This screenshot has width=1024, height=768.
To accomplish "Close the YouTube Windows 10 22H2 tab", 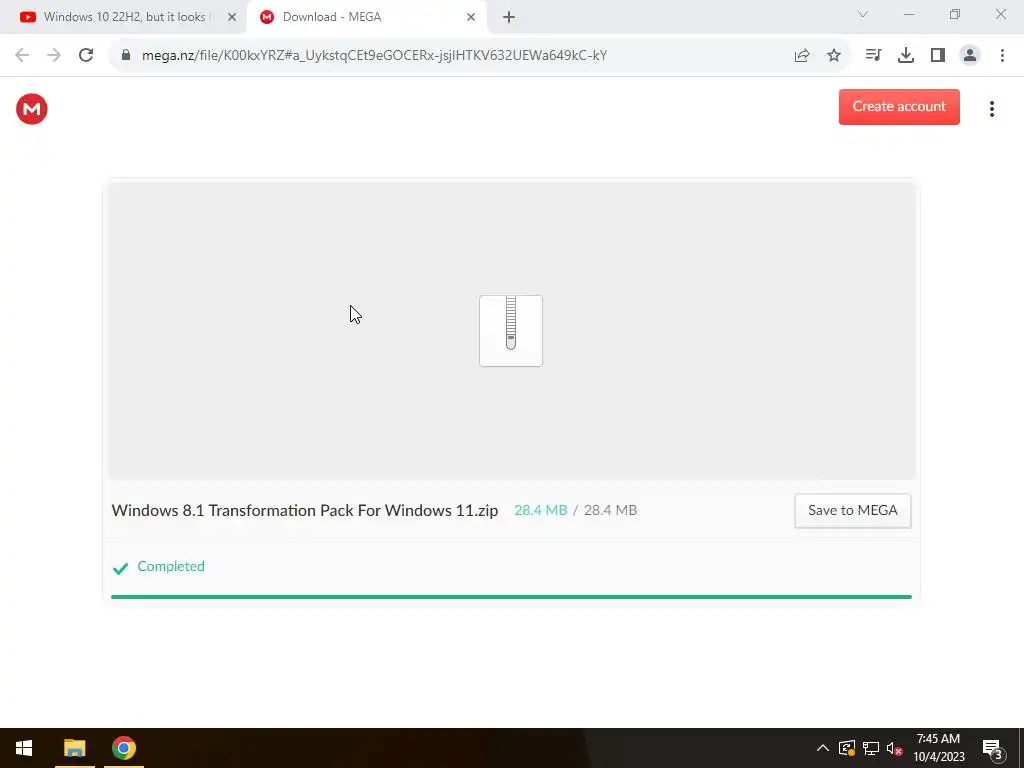I will coord(232,17).
